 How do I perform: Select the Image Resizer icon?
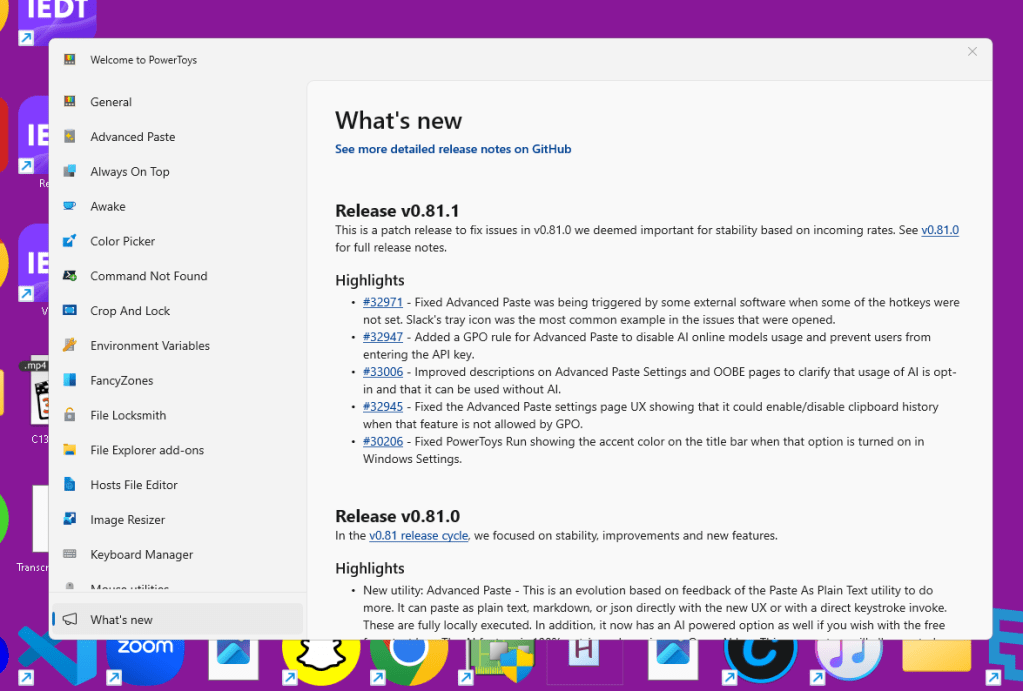coord(70,519)
